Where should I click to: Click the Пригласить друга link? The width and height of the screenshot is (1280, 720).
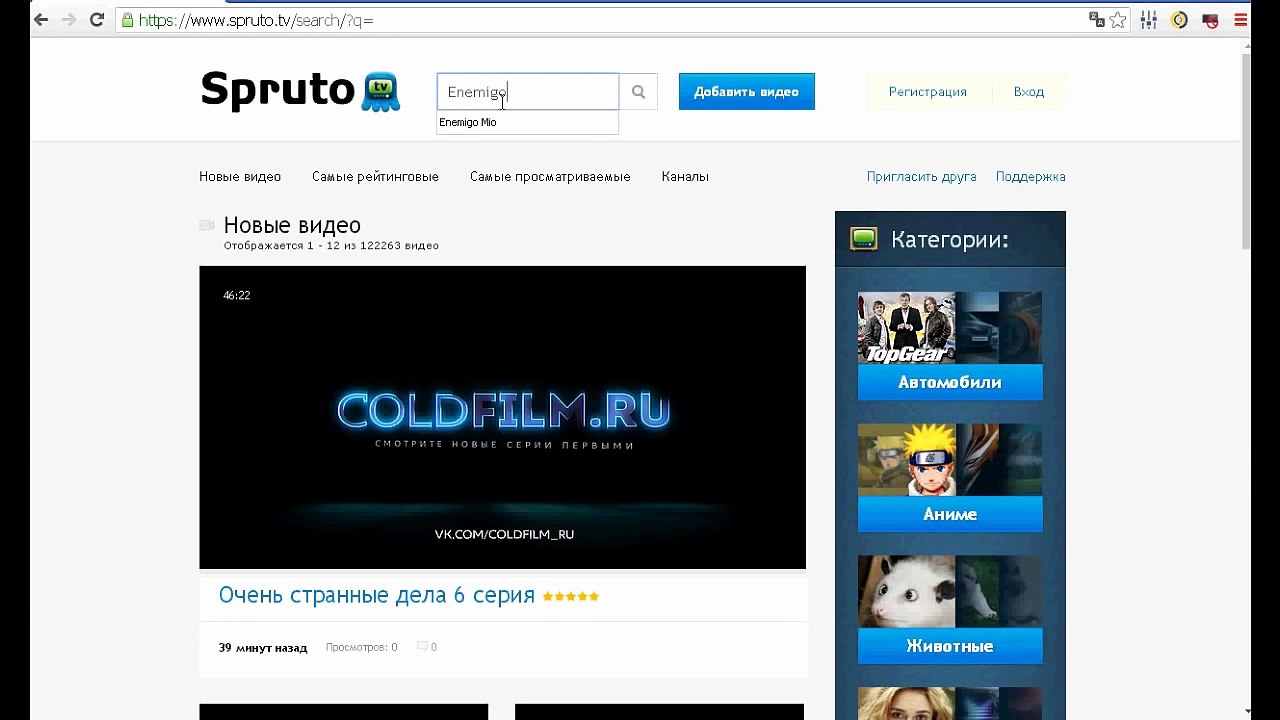pos(922,177)
